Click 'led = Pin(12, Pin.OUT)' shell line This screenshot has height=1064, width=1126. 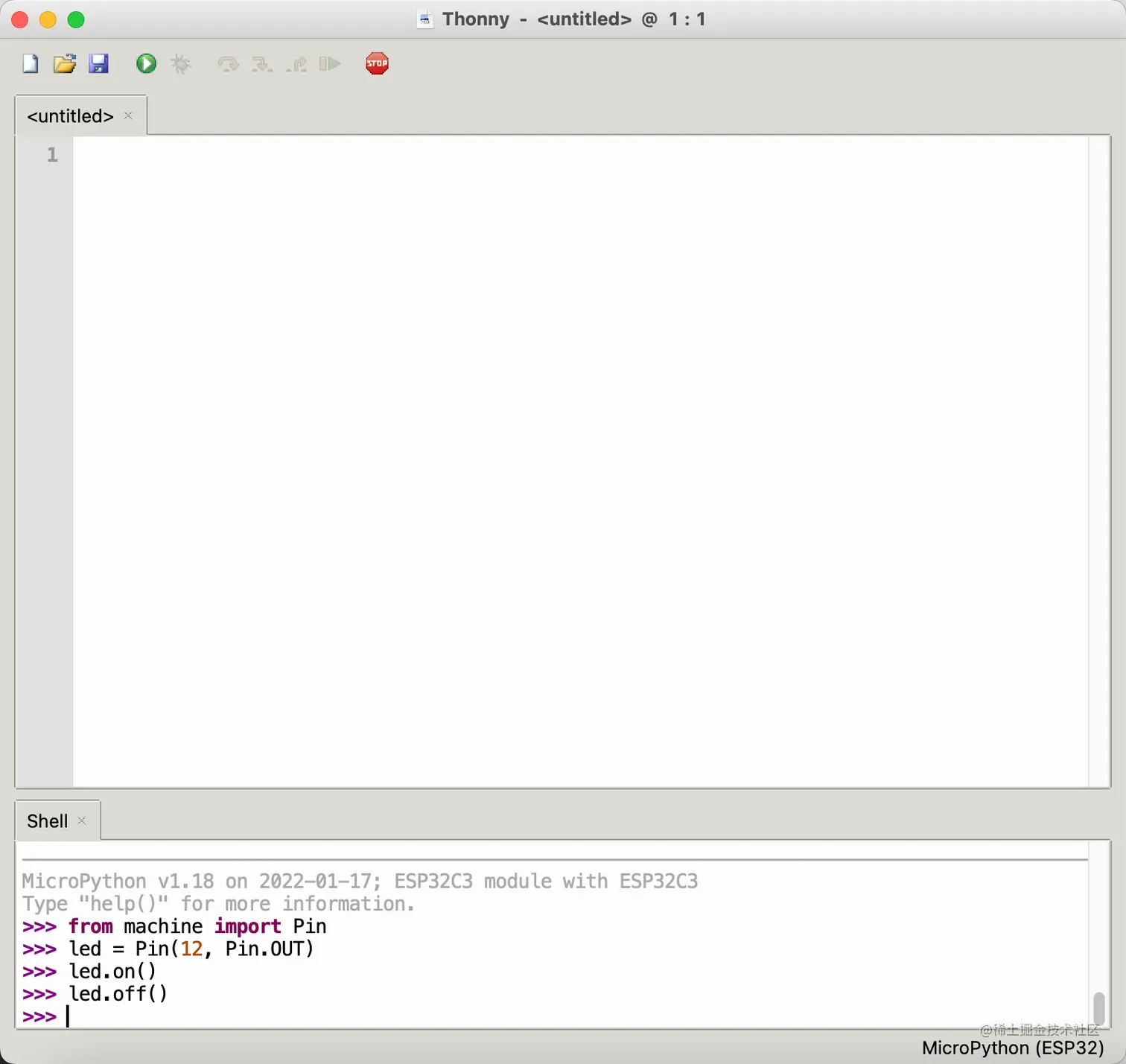pos(191,949)
